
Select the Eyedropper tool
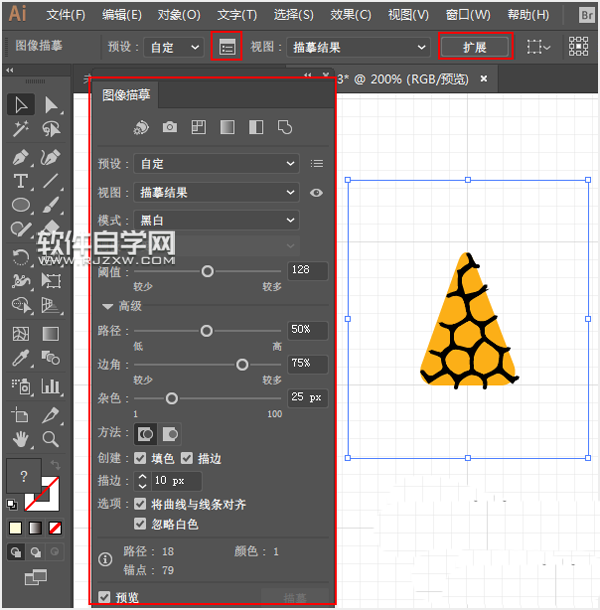21,358
